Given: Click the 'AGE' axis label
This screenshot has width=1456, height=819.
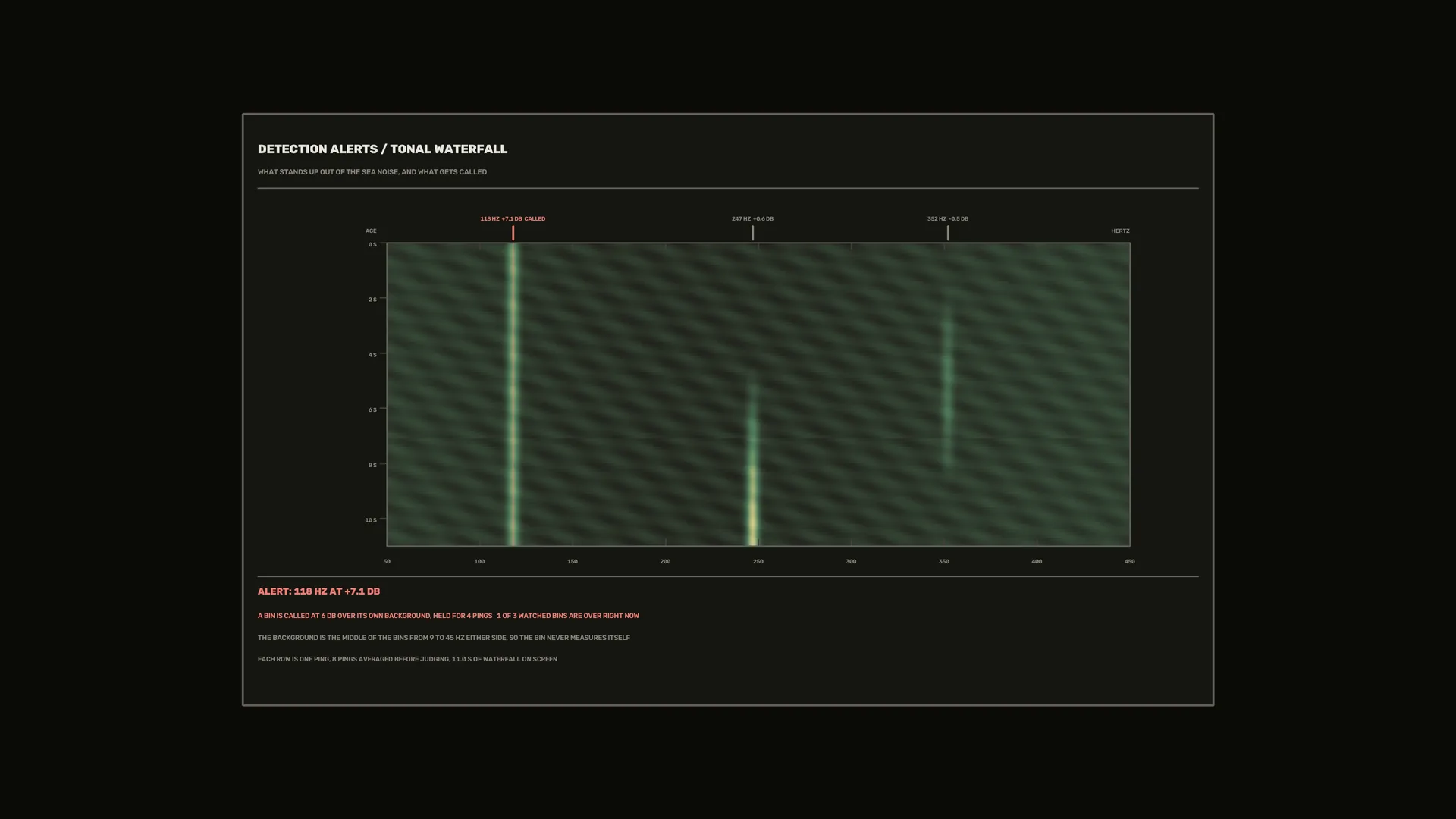Looking at the screenshot, I should click(371, 231).
